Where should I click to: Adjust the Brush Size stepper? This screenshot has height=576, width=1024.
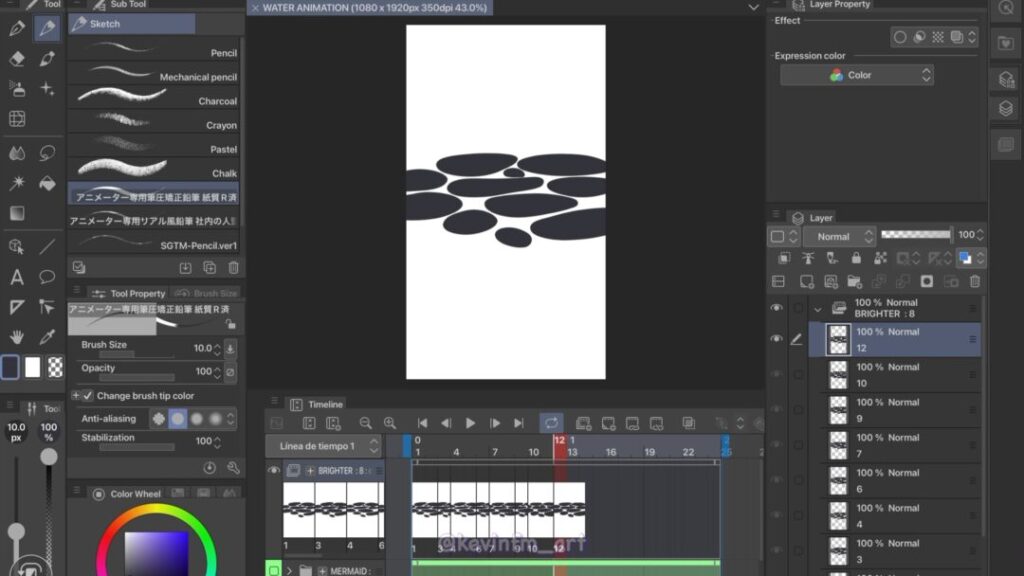pyautogui.click(x=217, y=349)
